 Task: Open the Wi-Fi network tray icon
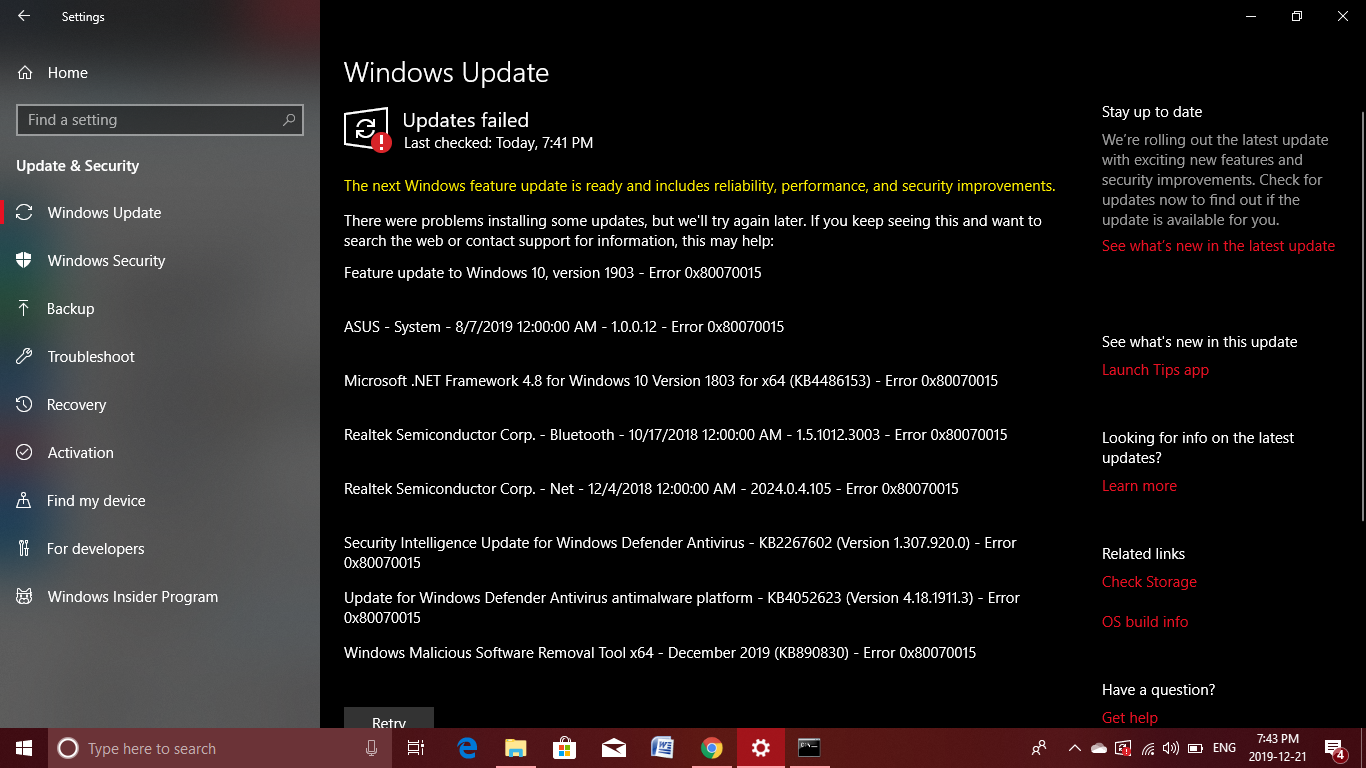[x=1147, y=748]
